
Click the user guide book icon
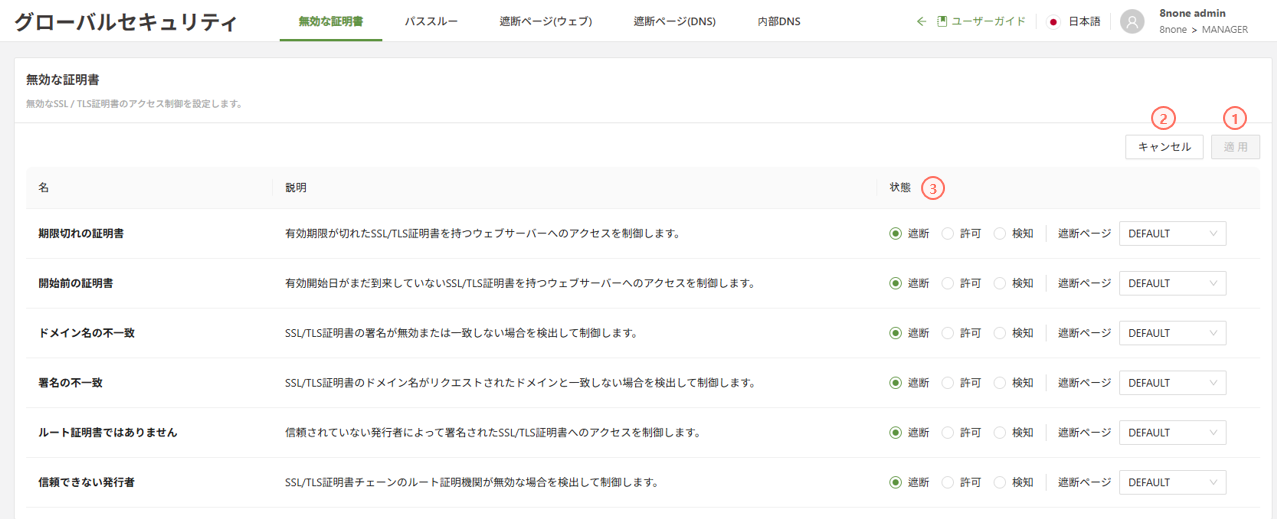click(942, 21)
